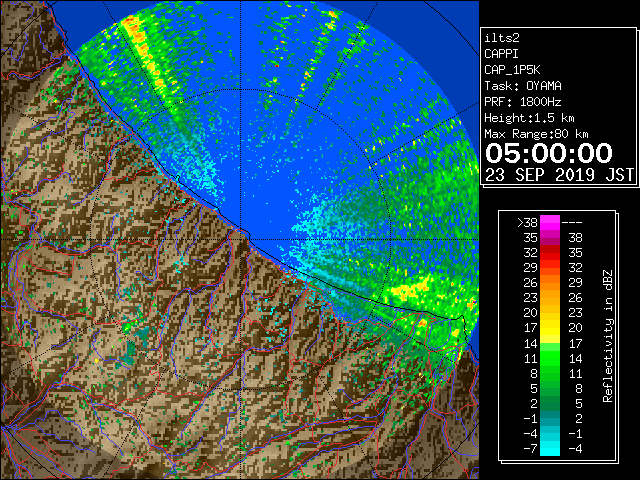Pick the dark green band beside 2
The width and height of the screenshot is (640, 480).
click(550, 403)
